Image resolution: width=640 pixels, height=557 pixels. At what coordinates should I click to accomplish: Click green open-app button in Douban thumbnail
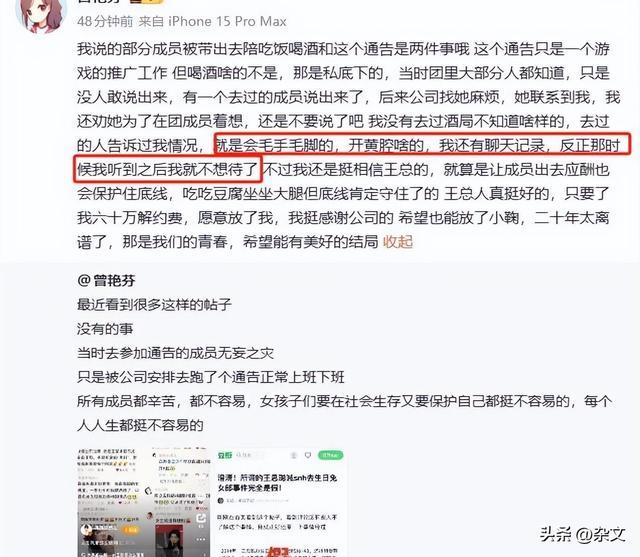click(x=331, y=455)
